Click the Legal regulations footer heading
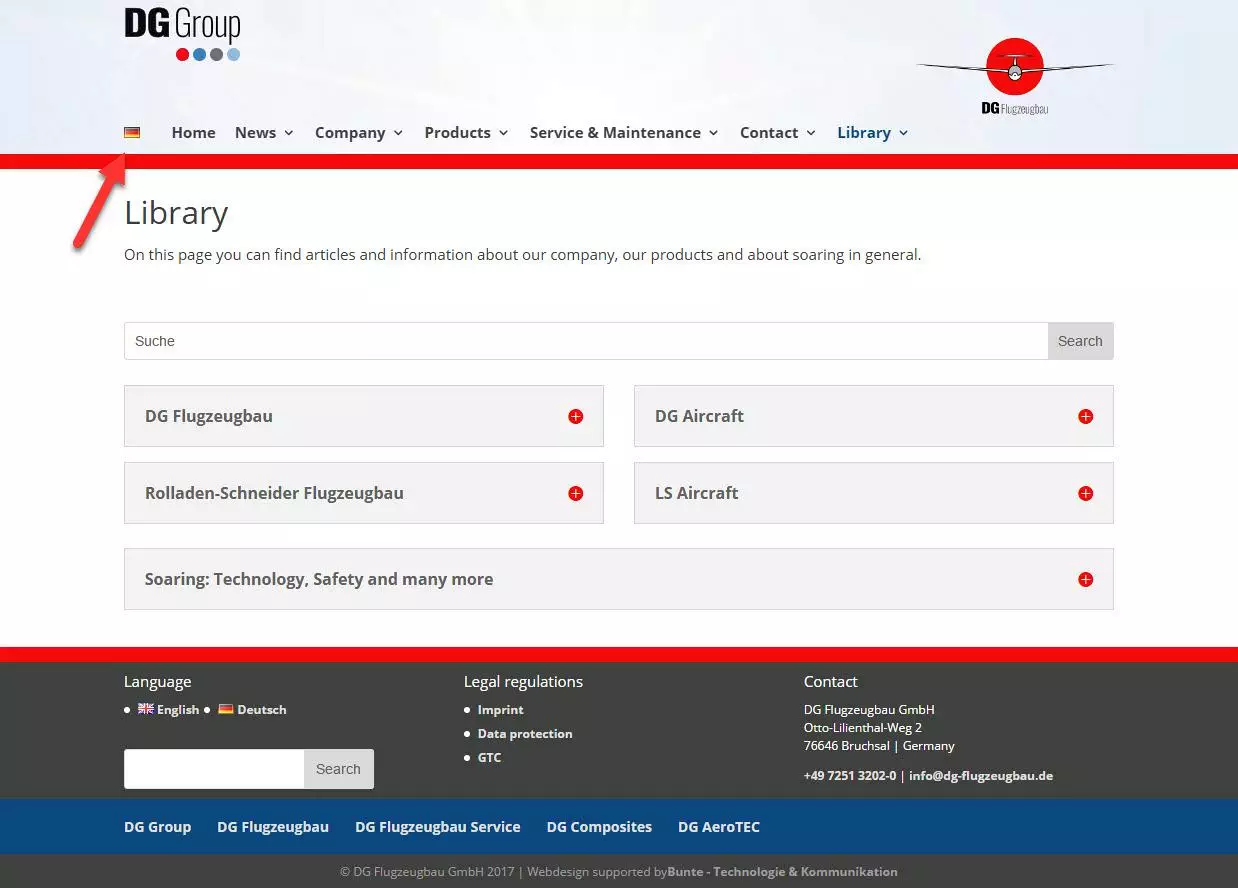The image size is (1238, 888). coord(523,681)
